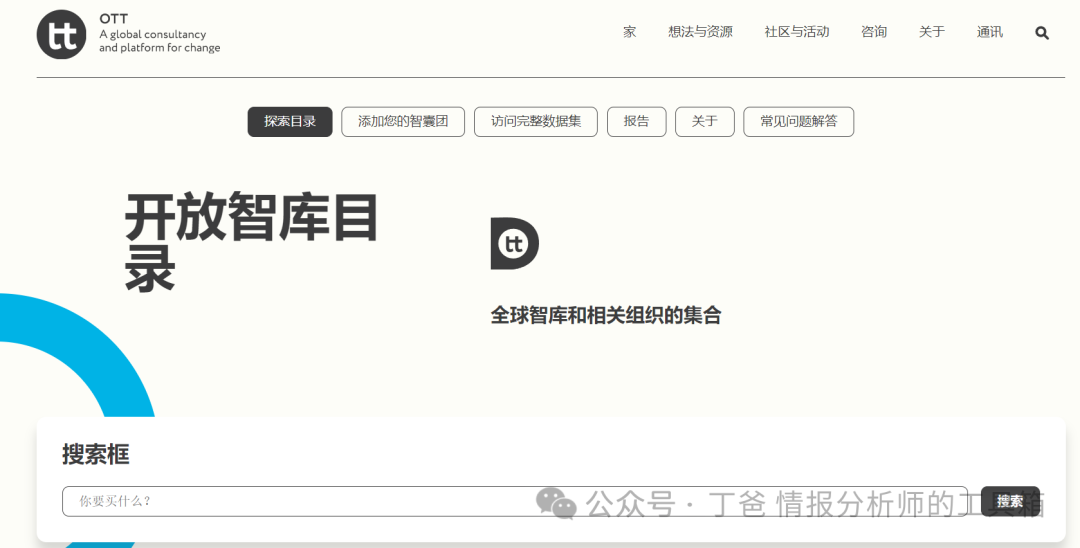Open 访问完整数据集 pill button
Screen dimensions: 1080x548
(536, 122)
